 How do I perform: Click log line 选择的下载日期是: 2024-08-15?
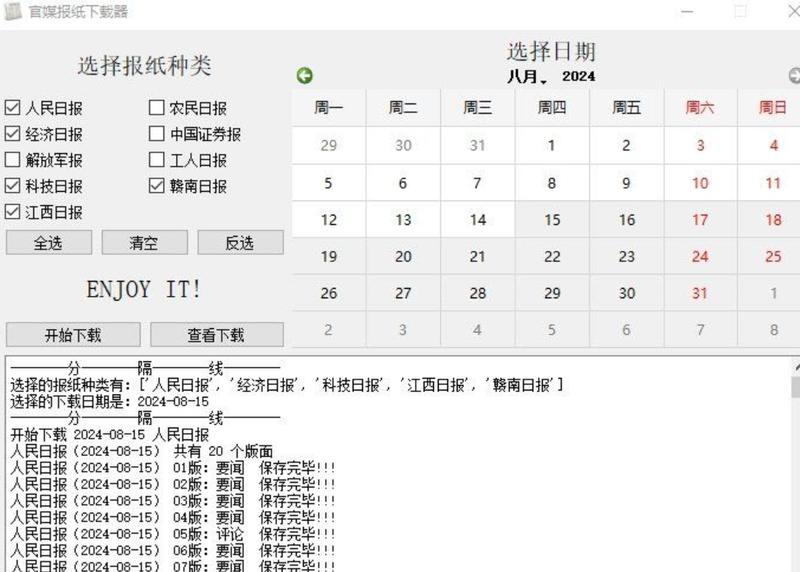(109, 402)
